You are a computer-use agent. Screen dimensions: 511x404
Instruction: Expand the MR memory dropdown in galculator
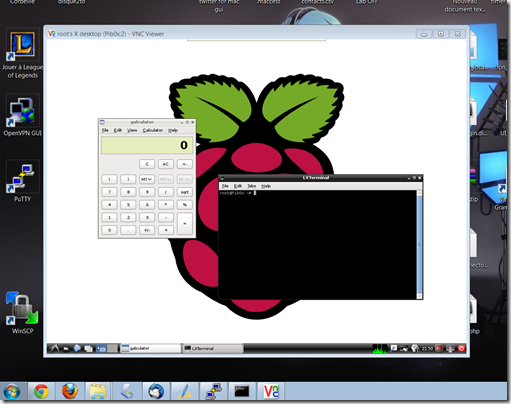pos(165,179)
